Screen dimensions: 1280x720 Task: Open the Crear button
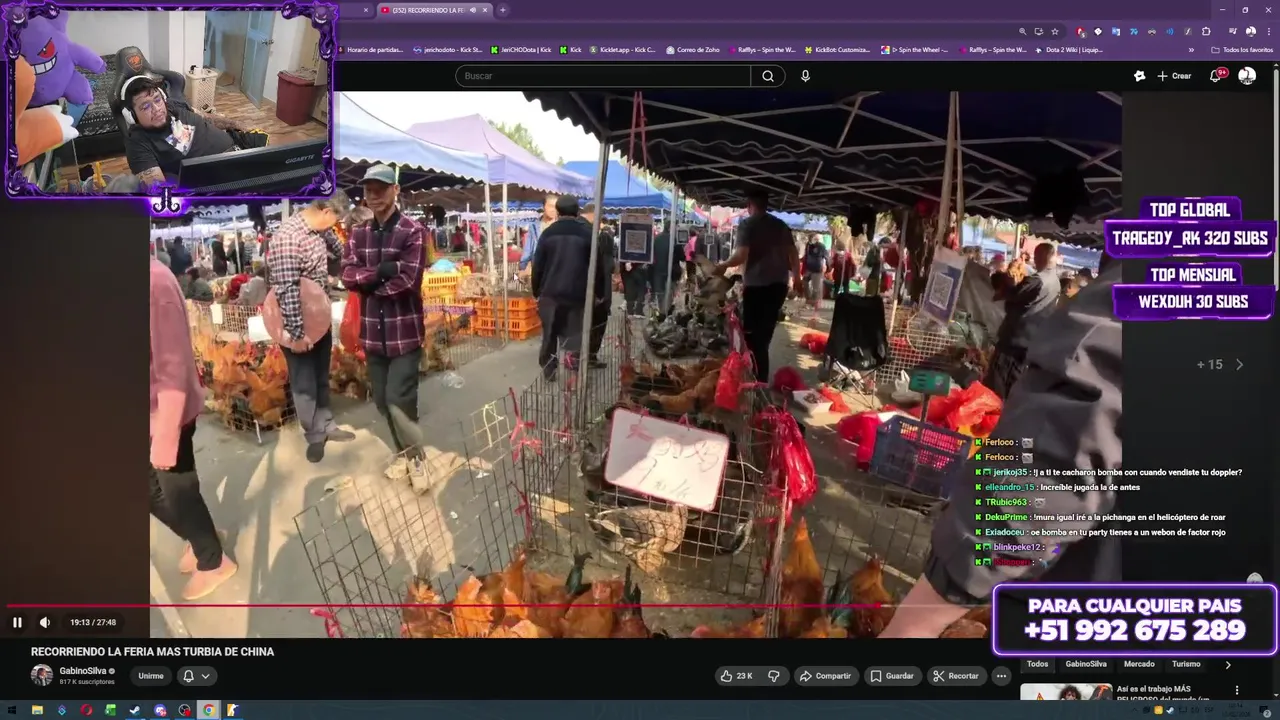pyautogui.click(x=1174, y=76)
